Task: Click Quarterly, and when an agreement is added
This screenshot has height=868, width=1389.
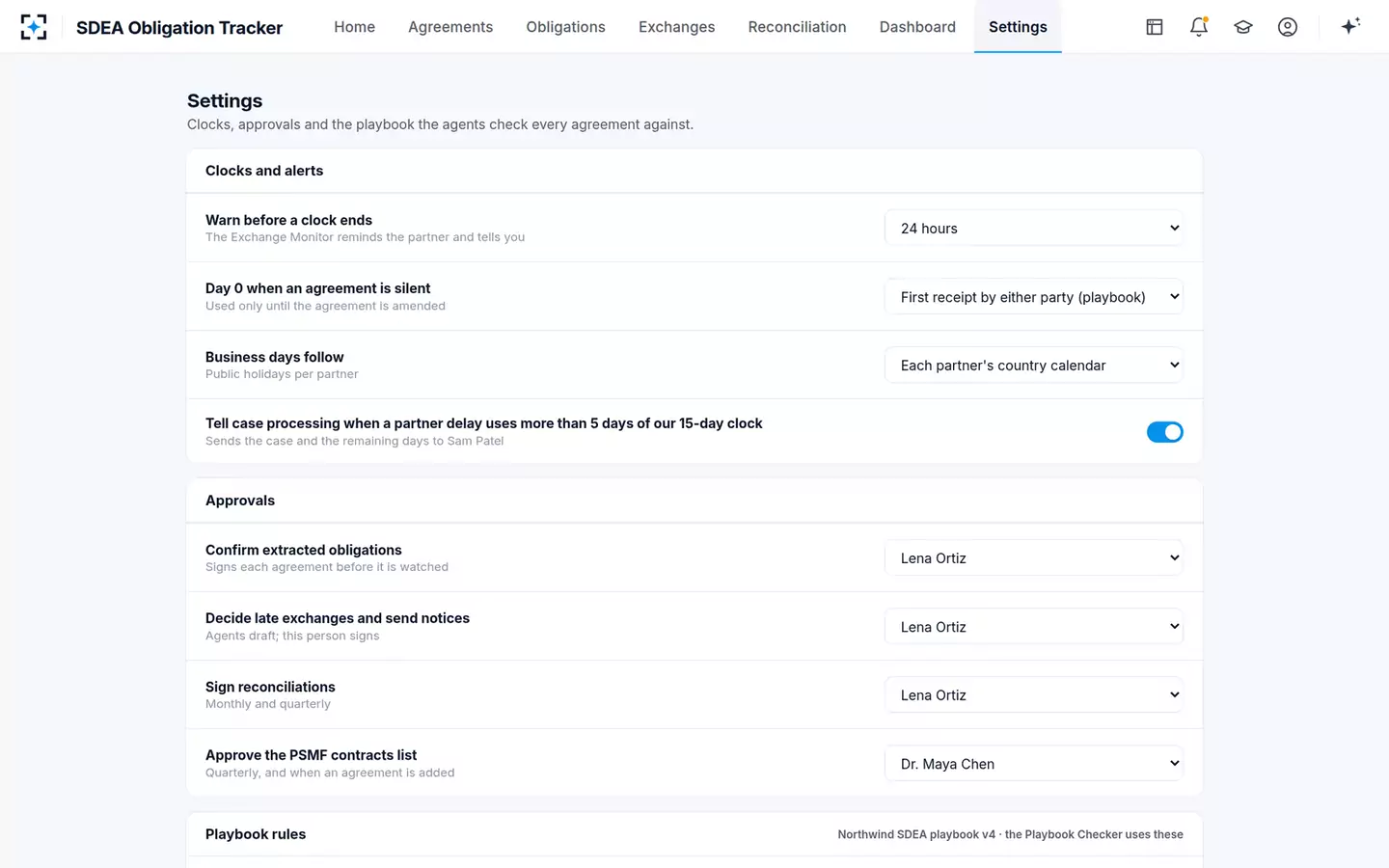Action: point(330,773)
